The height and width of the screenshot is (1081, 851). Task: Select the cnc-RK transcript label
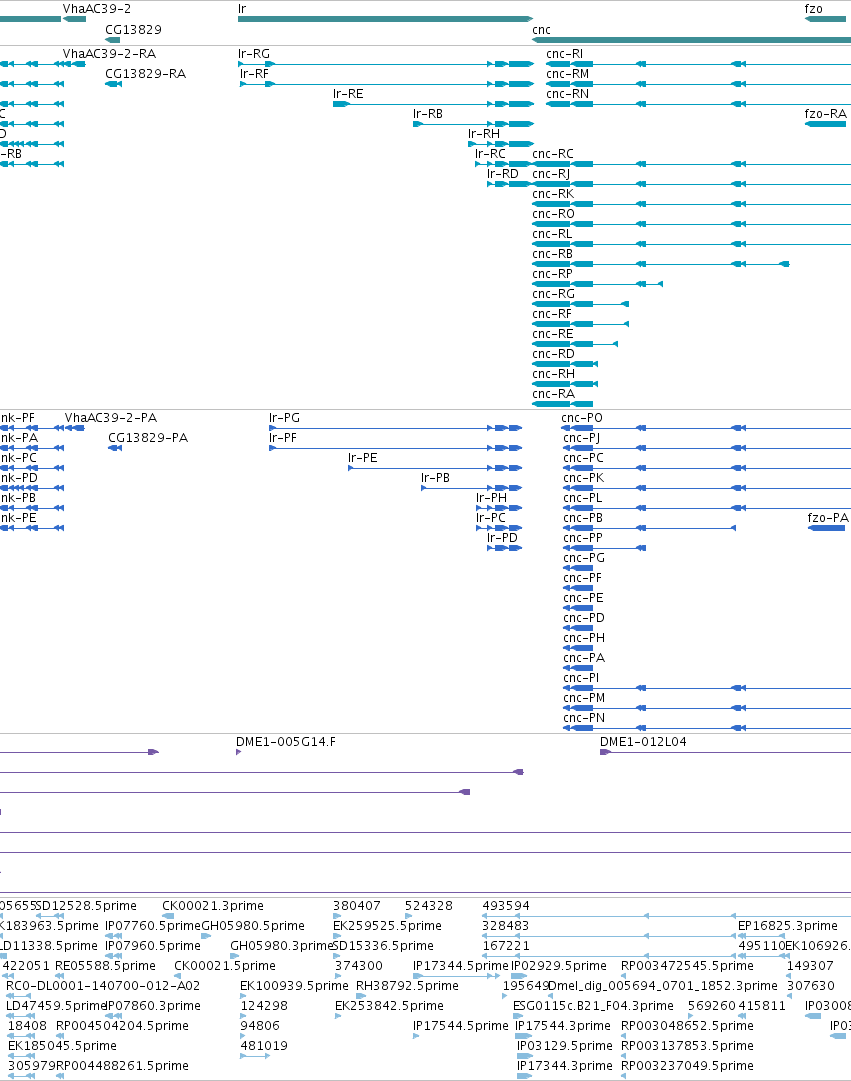[553, 194]
